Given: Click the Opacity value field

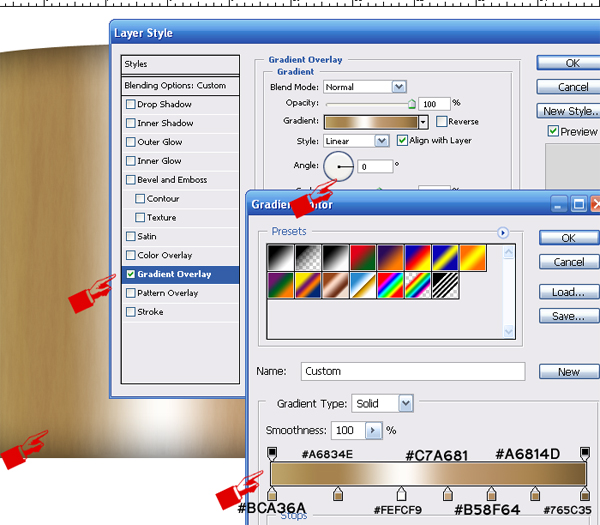Looking at the screenshot, I should pyautogui.click(x=434, y=104).
